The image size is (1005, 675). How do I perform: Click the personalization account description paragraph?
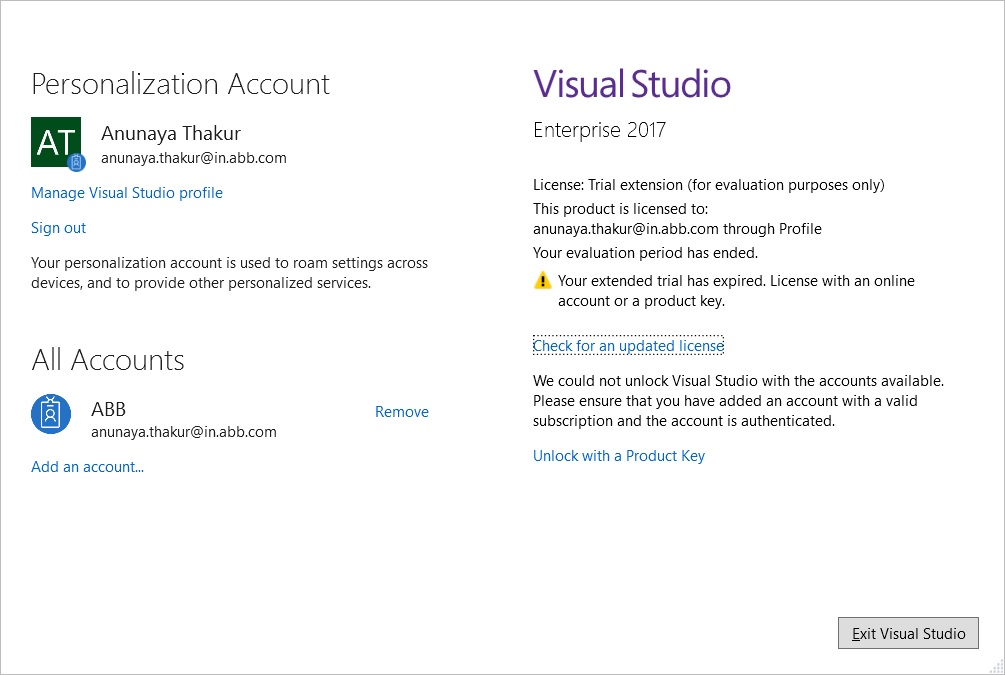click(x=229, y=273)
